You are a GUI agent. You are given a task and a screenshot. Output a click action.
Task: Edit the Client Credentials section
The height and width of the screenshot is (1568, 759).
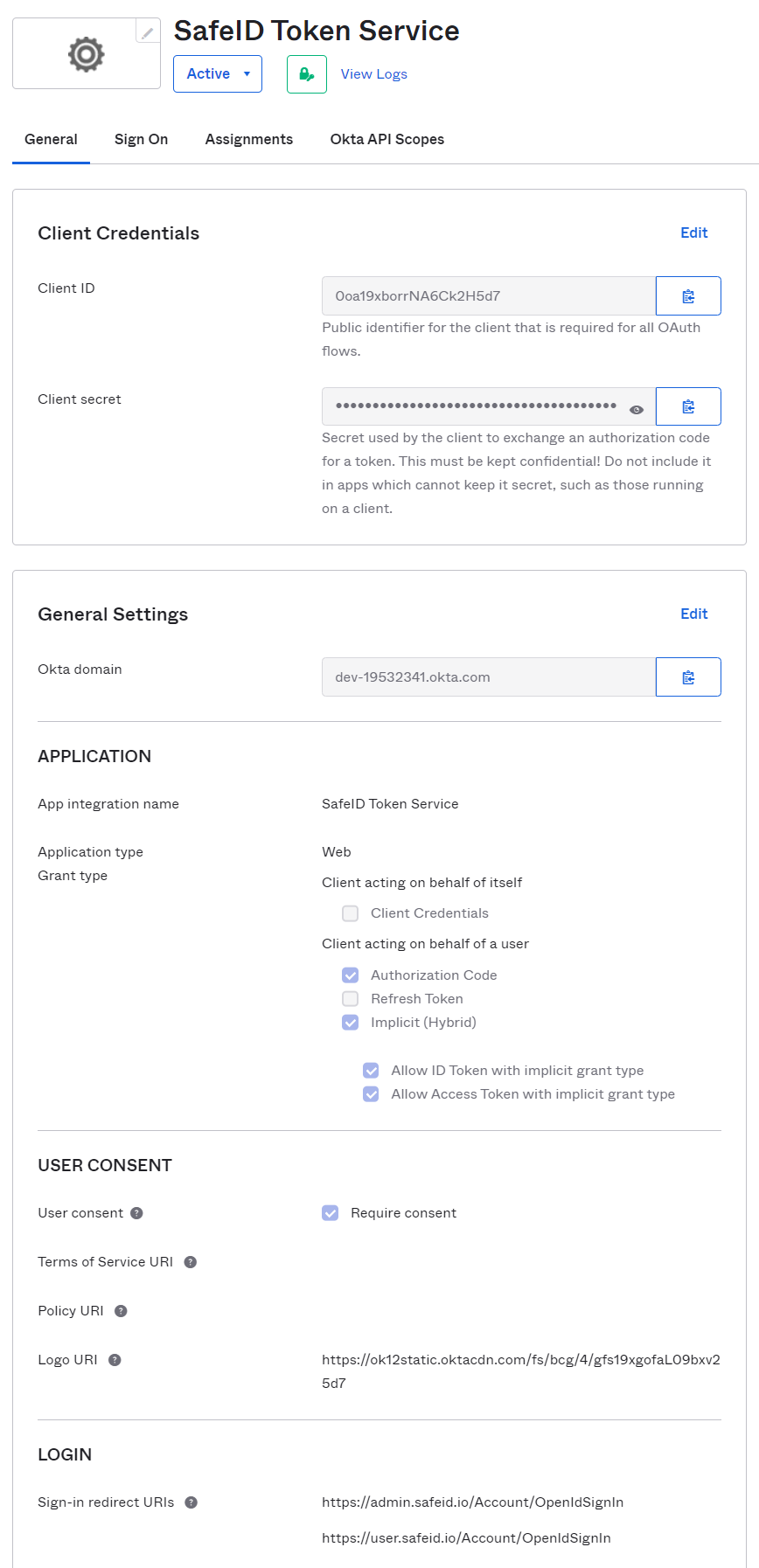(x=693, y=232)
